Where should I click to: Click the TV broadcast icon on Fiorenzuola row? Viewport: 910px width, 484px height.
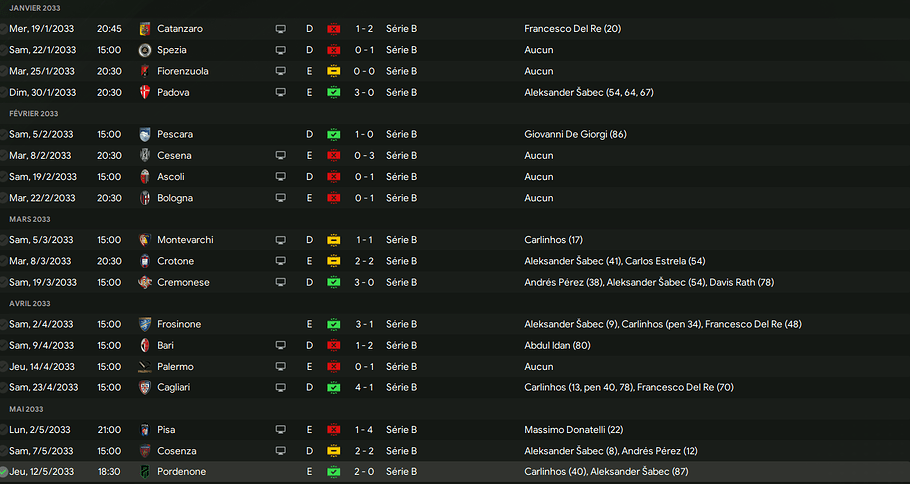(x=281, y=71)
